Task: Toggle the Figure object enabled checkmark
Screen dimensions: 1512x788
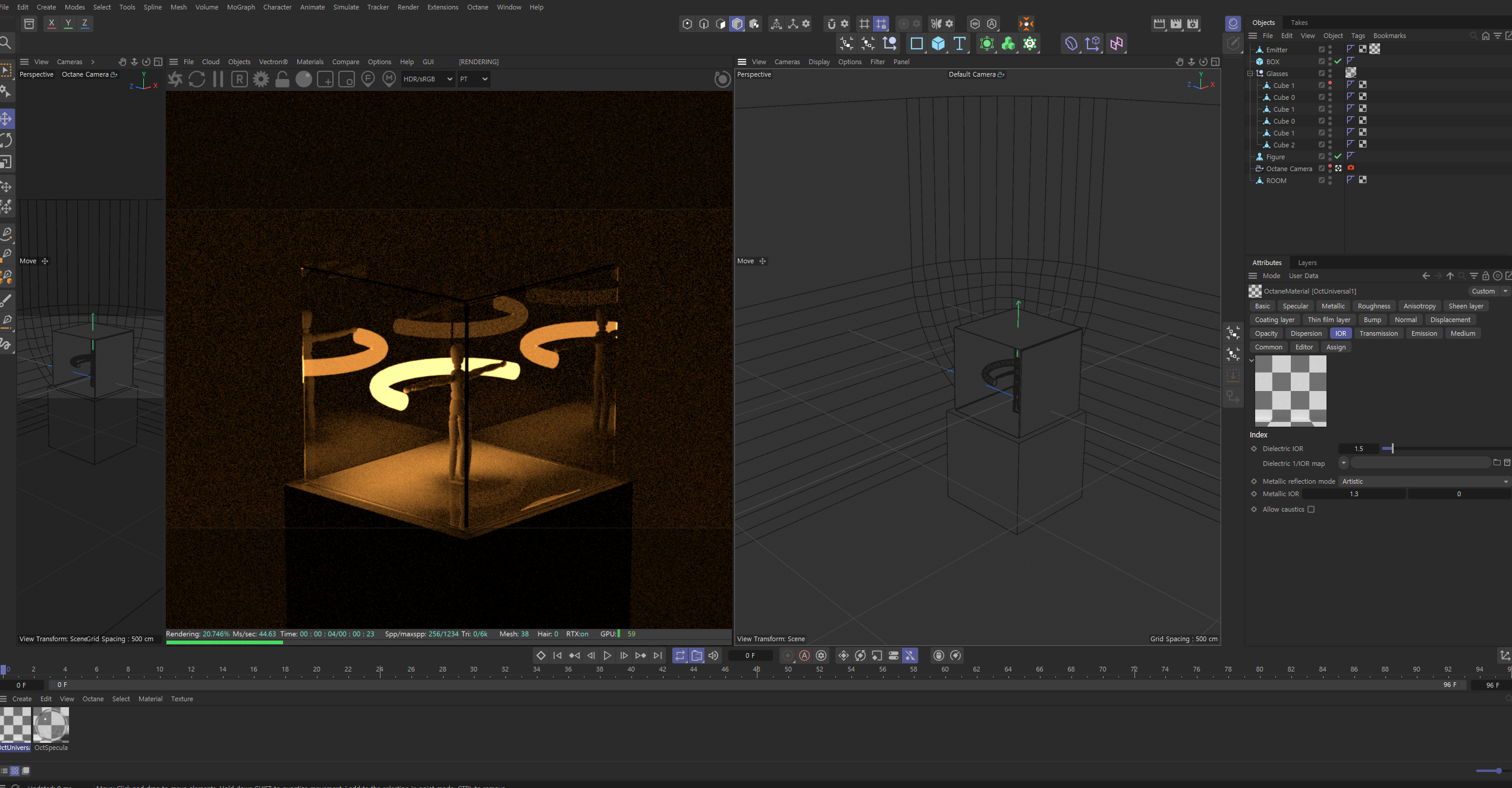Action: click(x=1338, y=156)
